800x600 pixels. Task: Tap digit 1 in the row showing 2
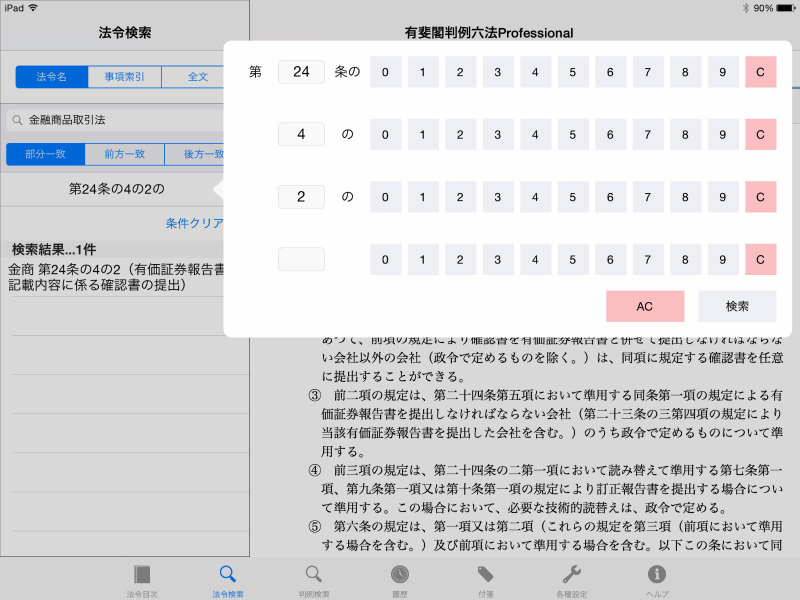coord(423,197)
